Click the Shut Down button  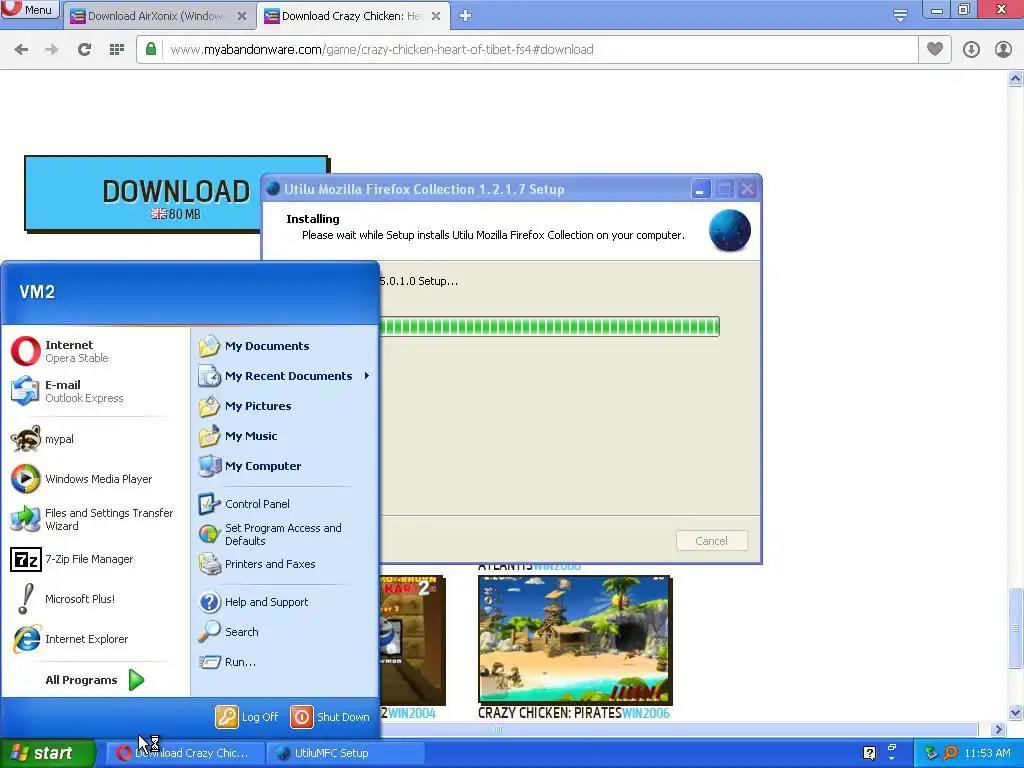click(330, 717)
